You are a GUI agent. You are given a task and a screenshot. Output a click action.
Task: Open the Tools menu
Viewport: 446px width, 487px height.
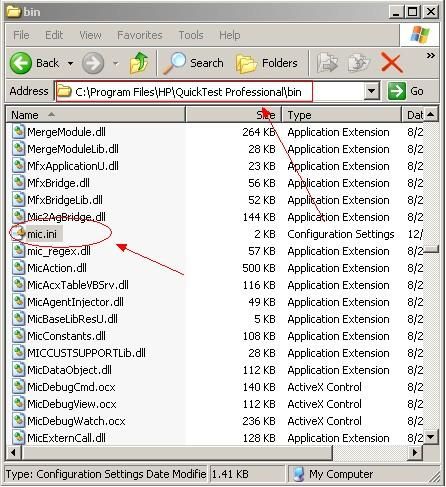click(191, 35)
